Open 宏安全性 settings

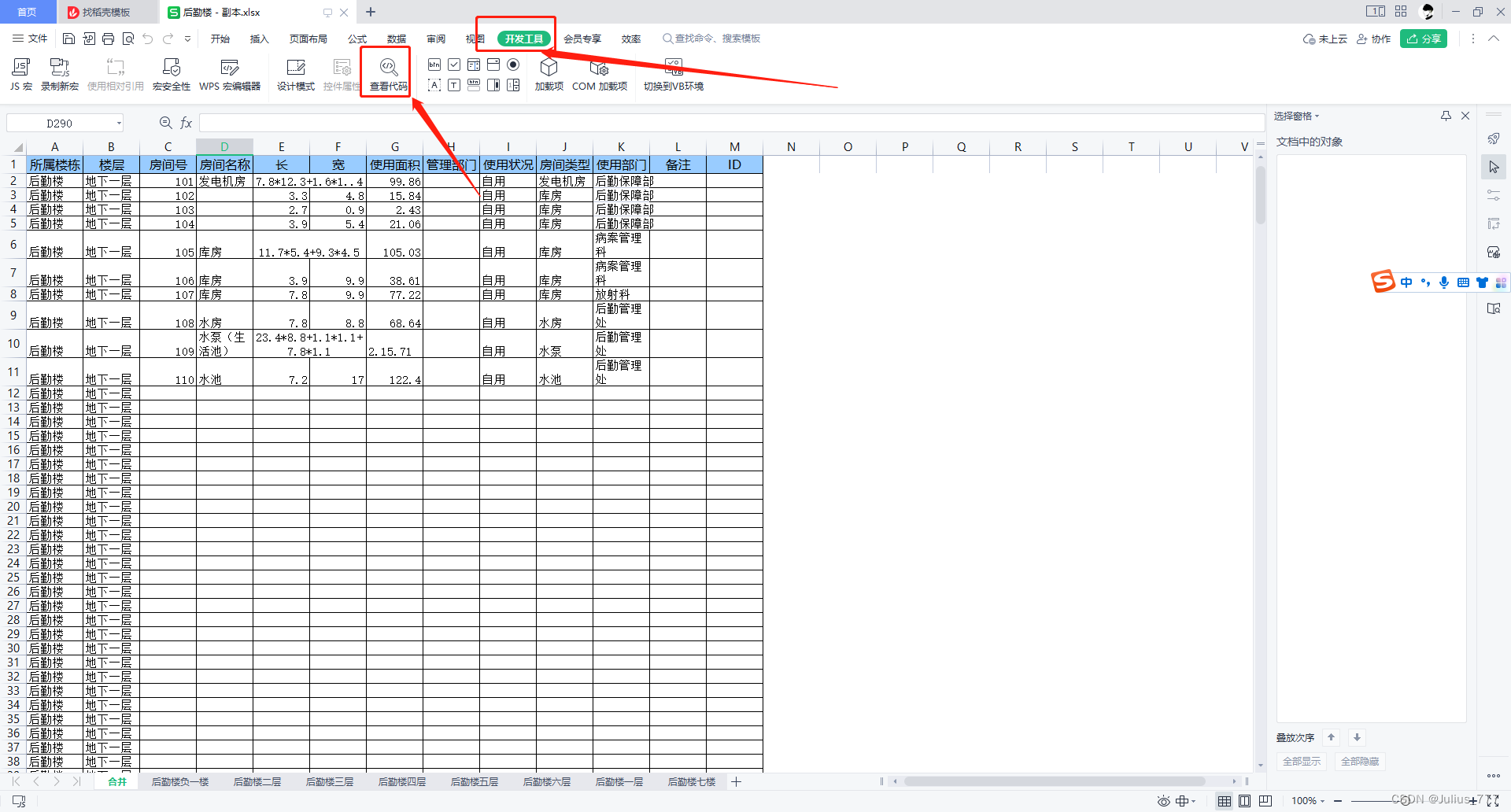tap(171, 73)
